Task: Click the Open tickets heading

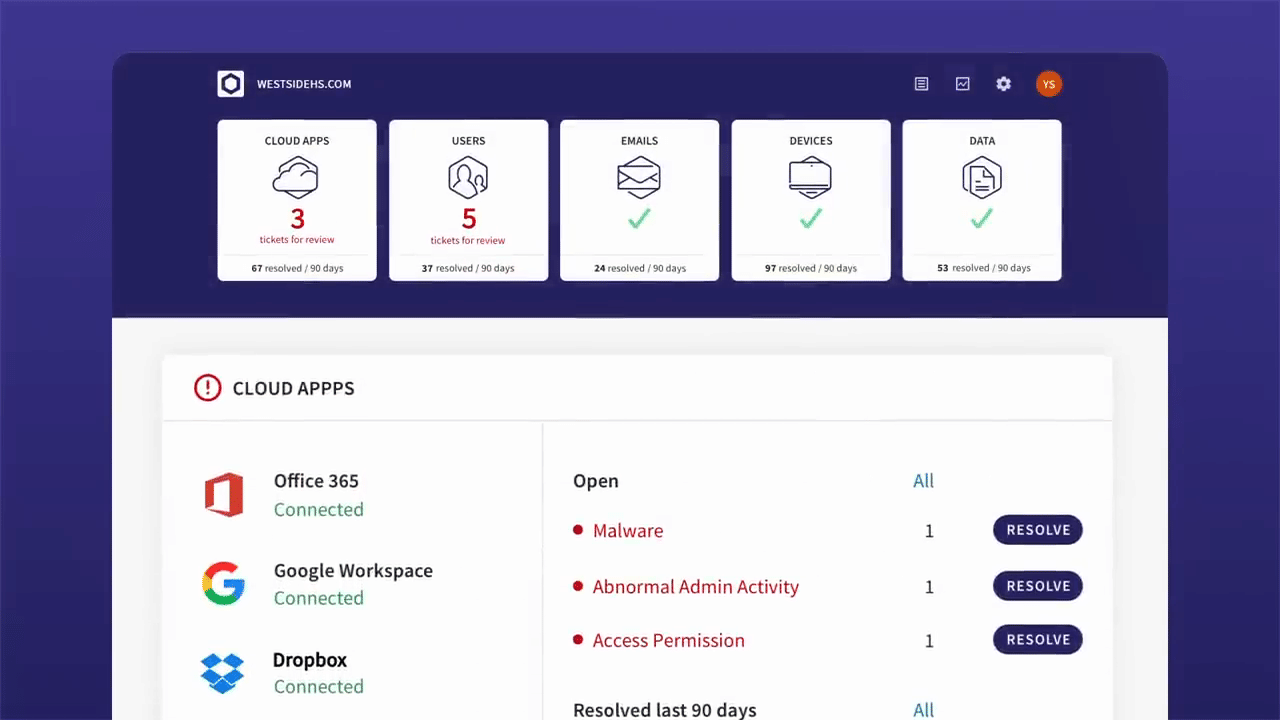Action: (596, 481)
